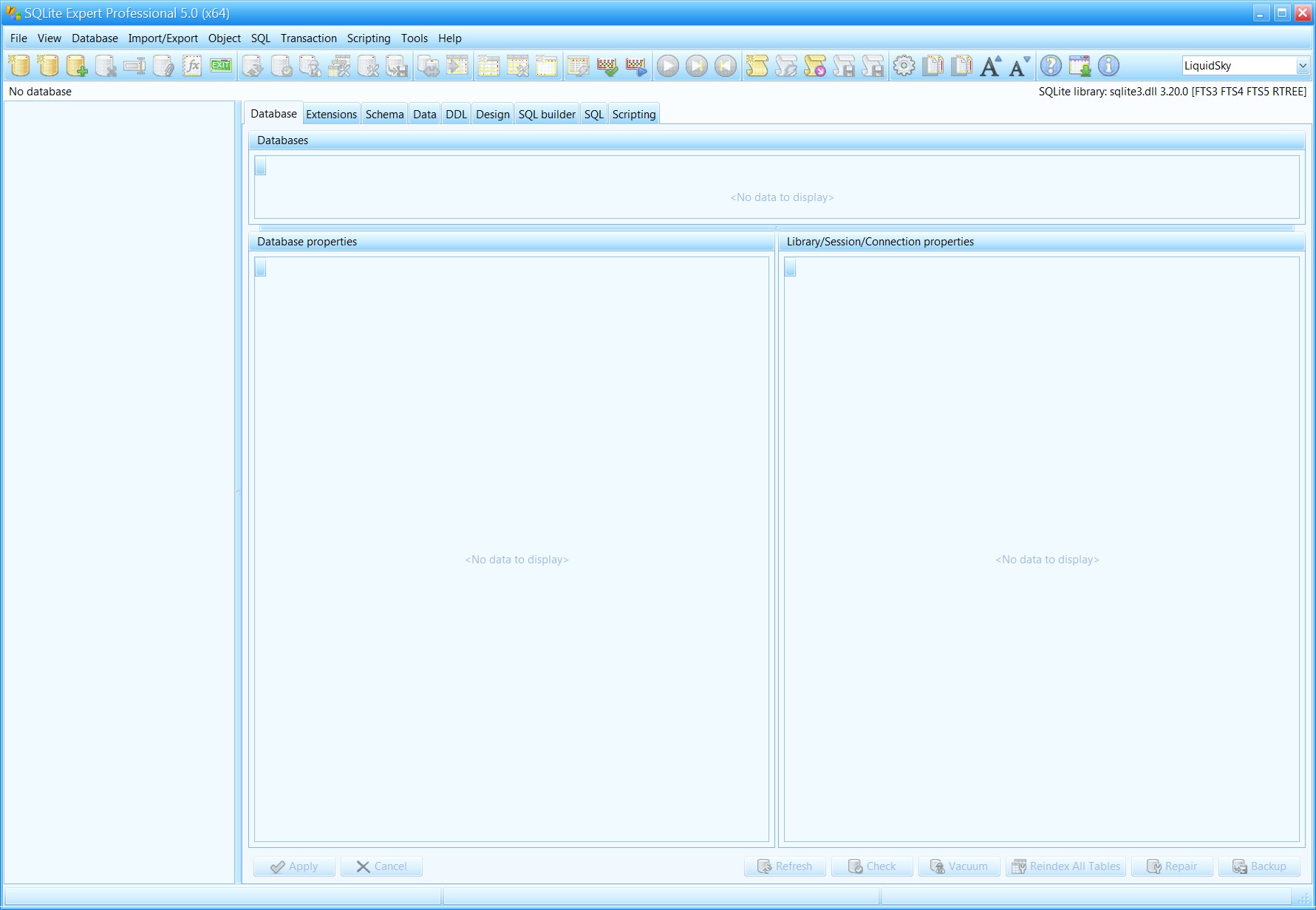Click the table with pencil edit icon
Image resolution: width=1316 pixels, height=910 pixels.
[579, 66]
